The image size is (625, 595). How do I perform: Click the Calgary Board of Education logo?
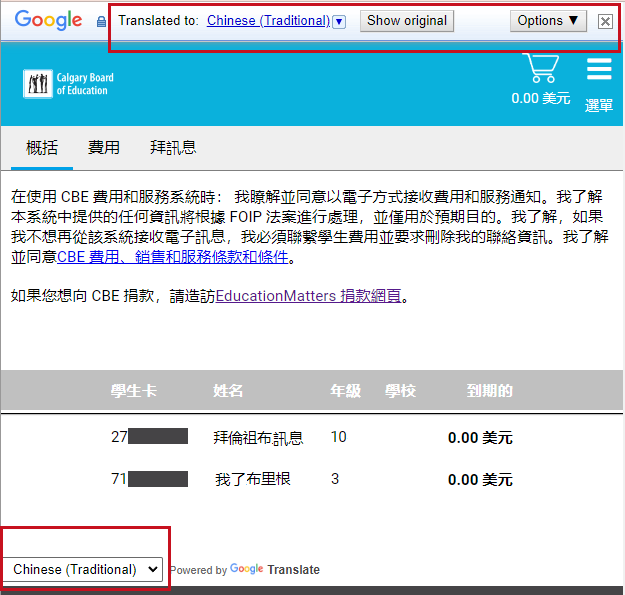pos(69,84)
